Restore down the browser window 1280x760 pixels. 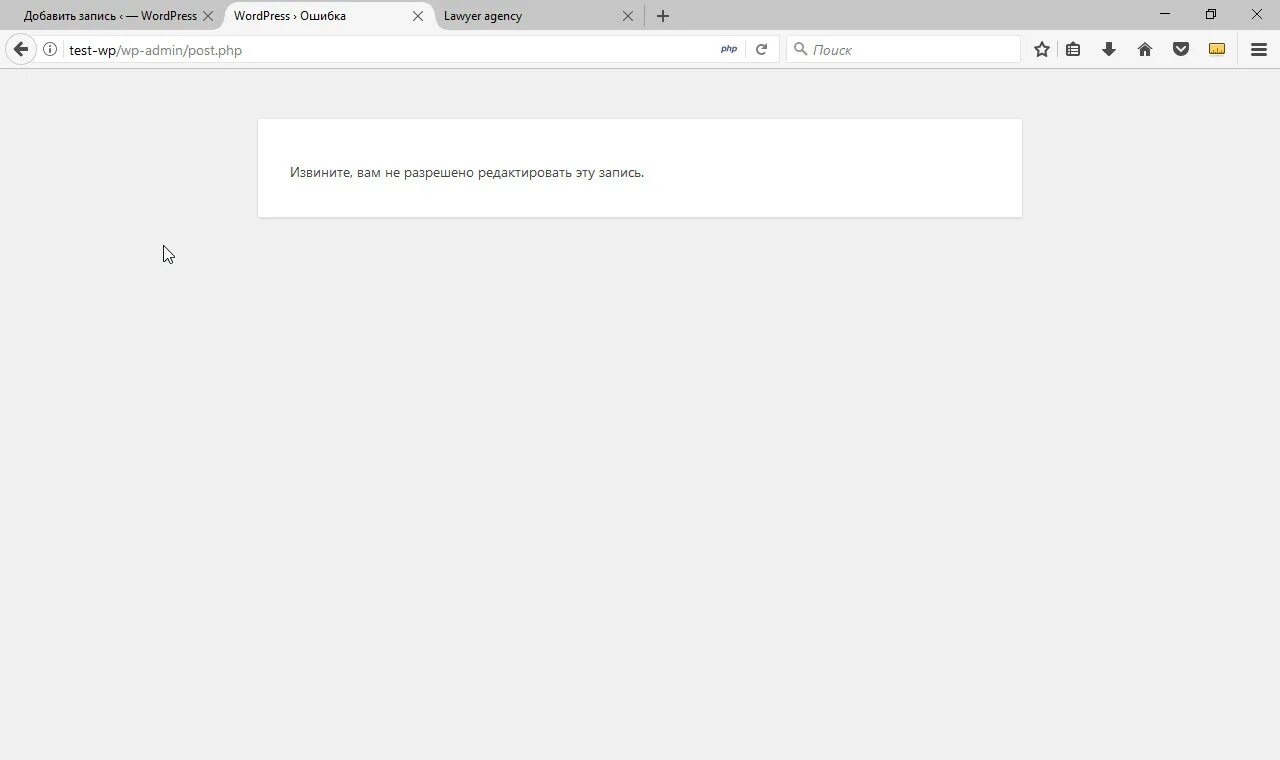[1211, 14]
